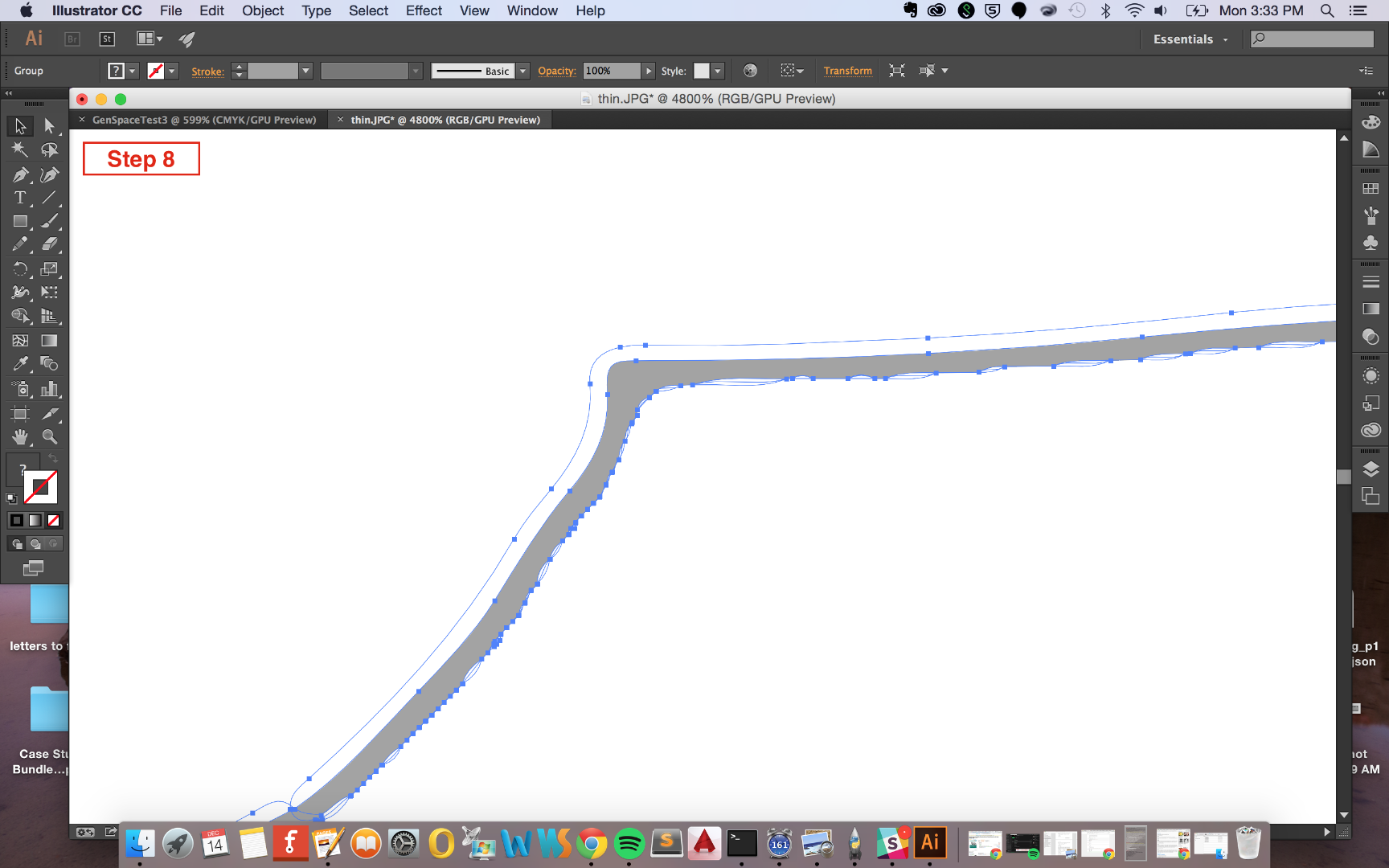Switch to GenSpaceTest3 document tab
Viewport: 1389px width, 868px height.
[204, 120]
